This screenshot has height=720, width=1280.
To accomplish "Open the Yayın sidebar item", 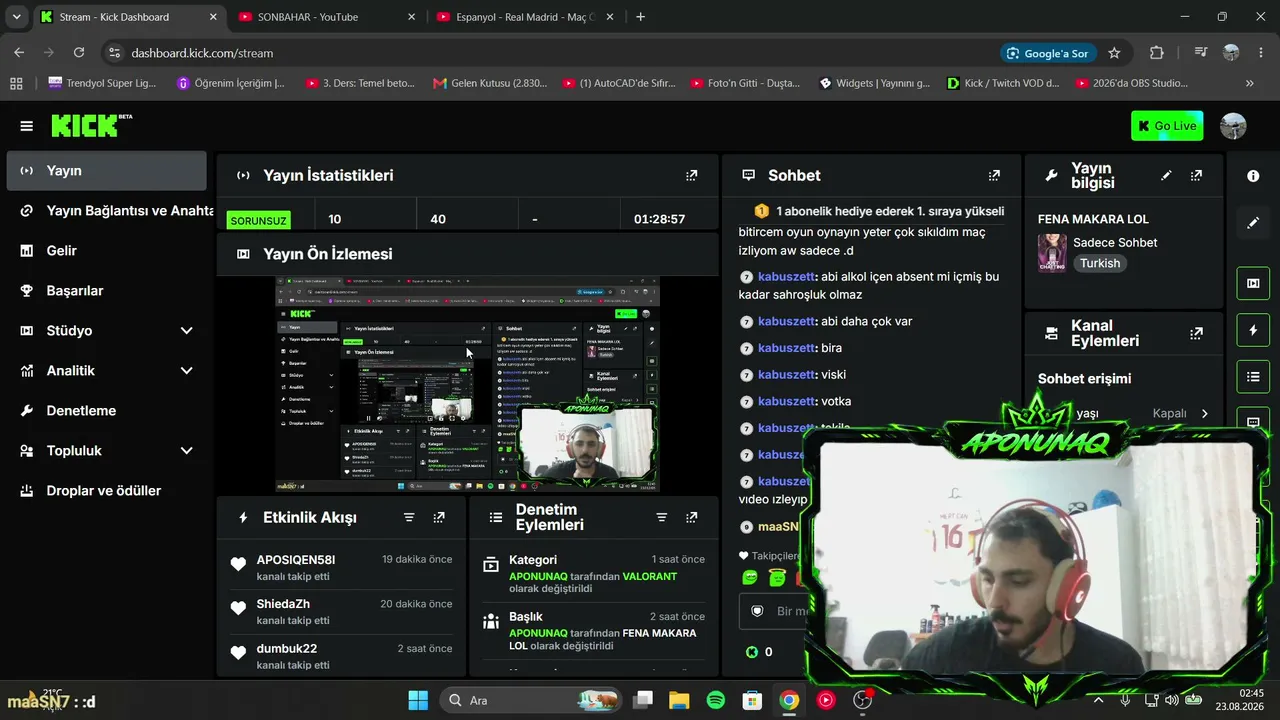I will coord(106,171).
